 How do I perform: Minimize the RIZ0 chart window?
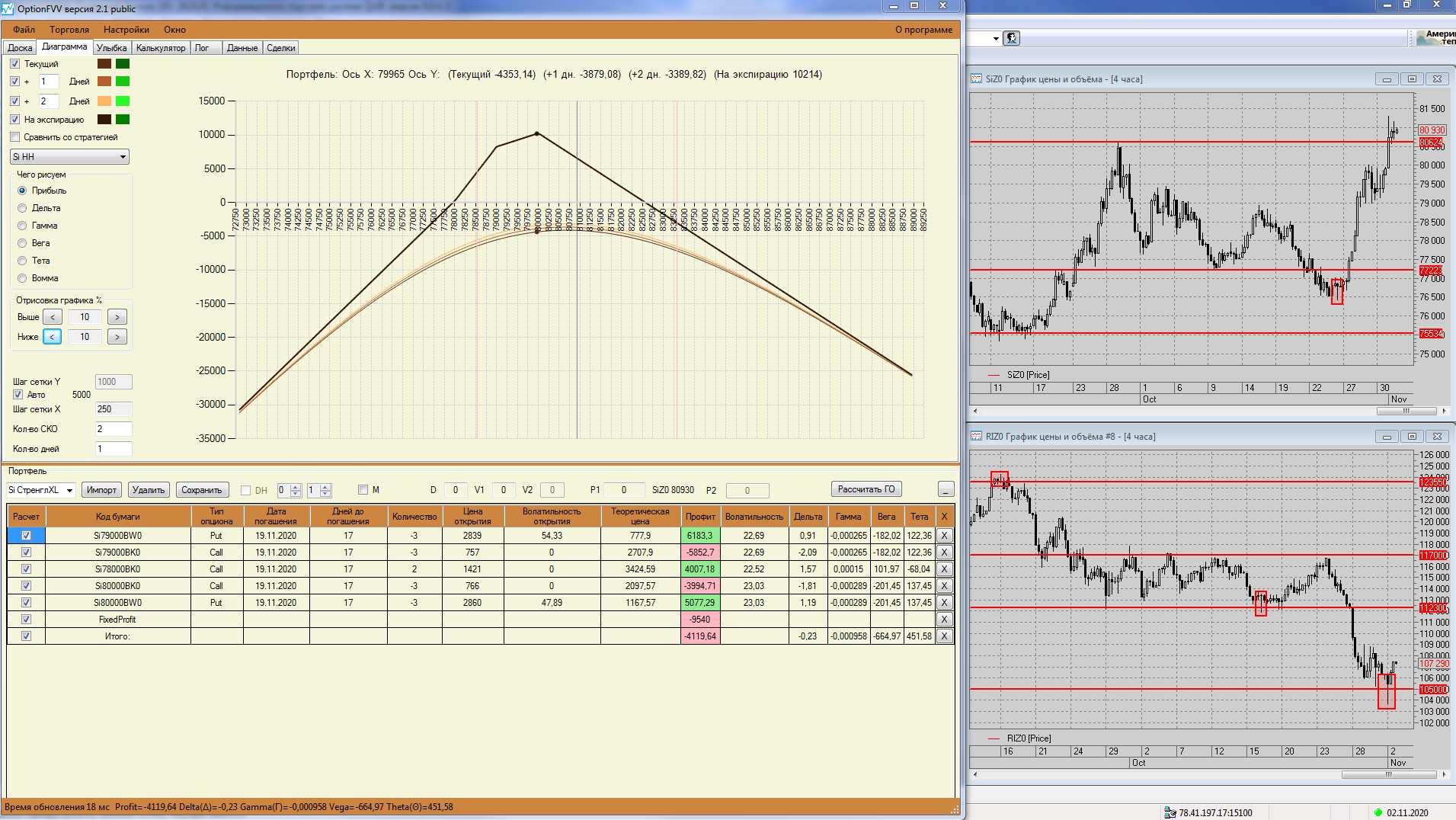click(1387, 437)
